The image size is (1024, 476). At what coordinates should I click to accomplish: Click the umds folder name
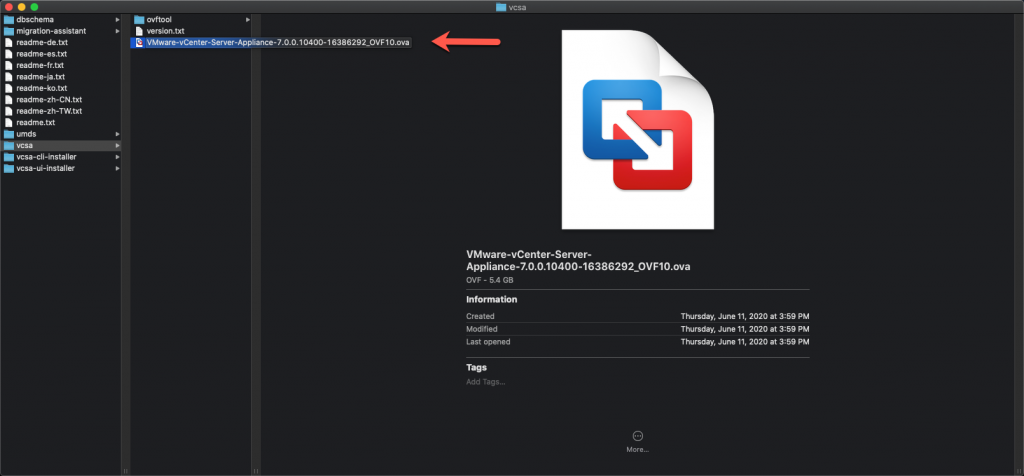point(26,134)
